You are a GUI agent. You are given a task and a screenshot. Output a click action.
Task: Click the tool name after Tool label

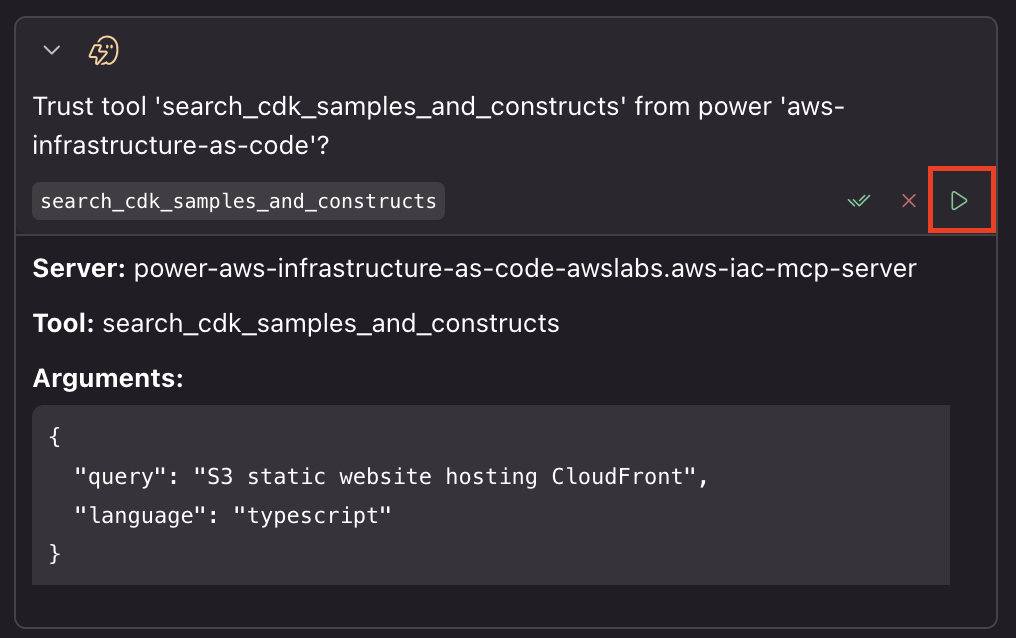[331, 323]
